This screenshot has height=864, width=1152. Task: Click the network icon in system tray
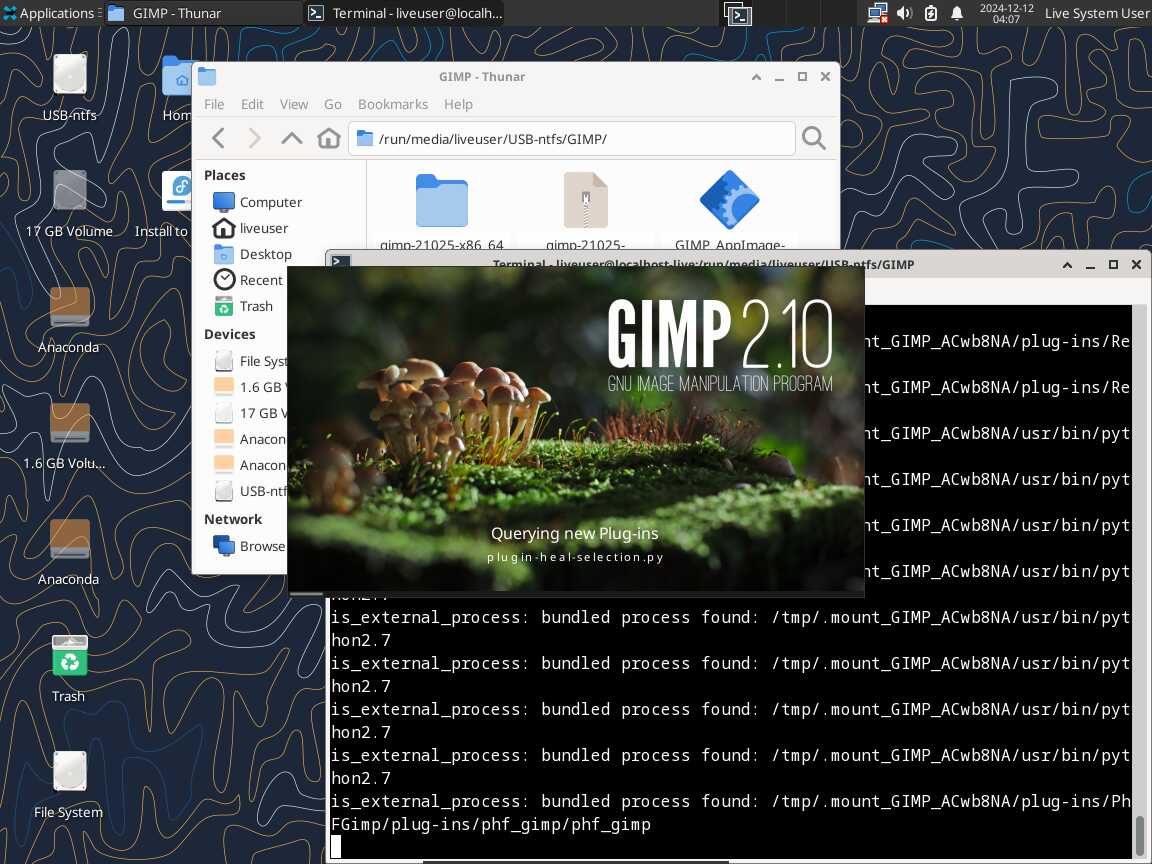pyautogui.click(x=877, y=13)
